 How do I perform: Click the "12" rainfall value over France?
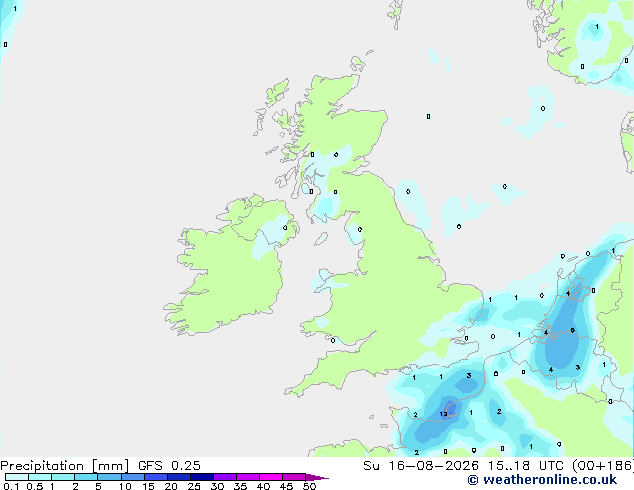444,414
